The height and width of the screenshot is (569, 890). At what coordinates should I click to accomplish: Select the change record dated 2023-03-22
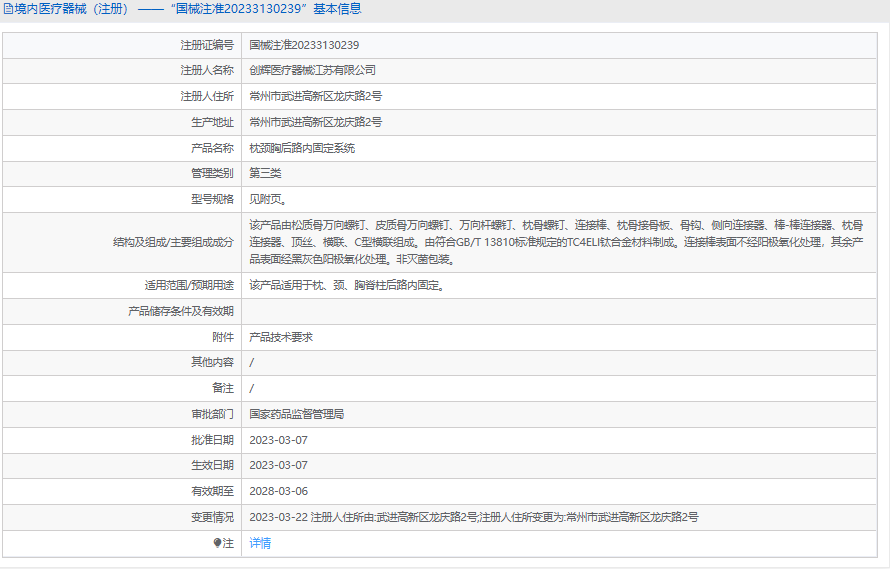tap(474, 517)
